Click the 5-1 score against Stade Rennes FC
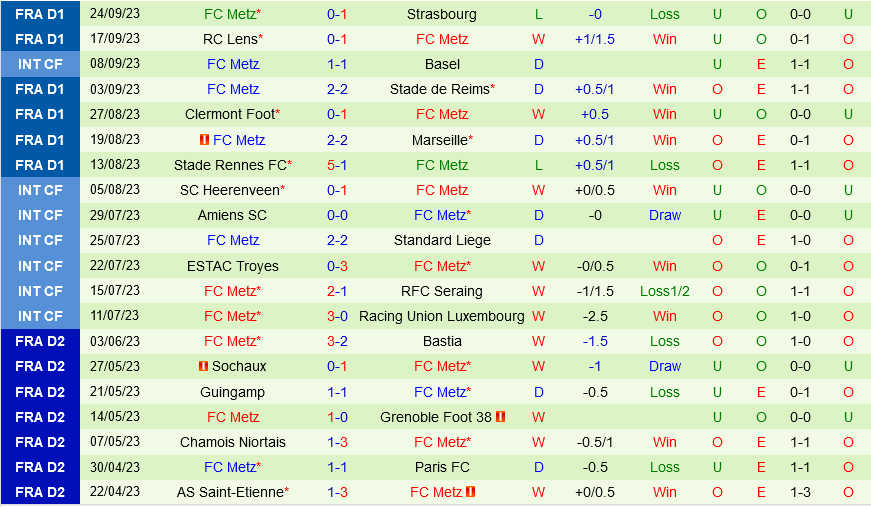 click(337, 165)
